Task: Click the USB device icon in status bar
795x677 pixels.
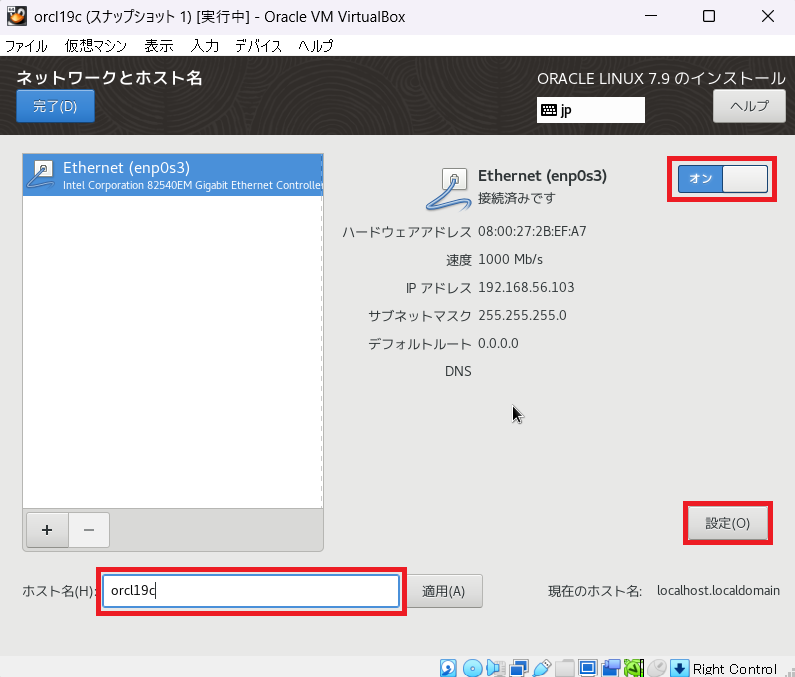Action: [x=542, y=668]
